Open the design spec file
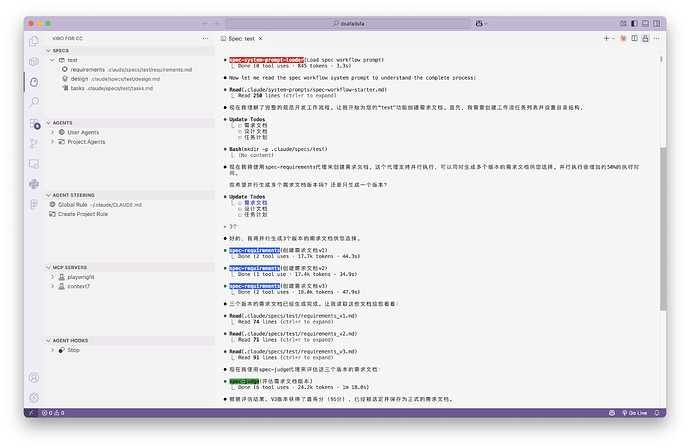This screenshot has height=448, width=690. point(130,79)
